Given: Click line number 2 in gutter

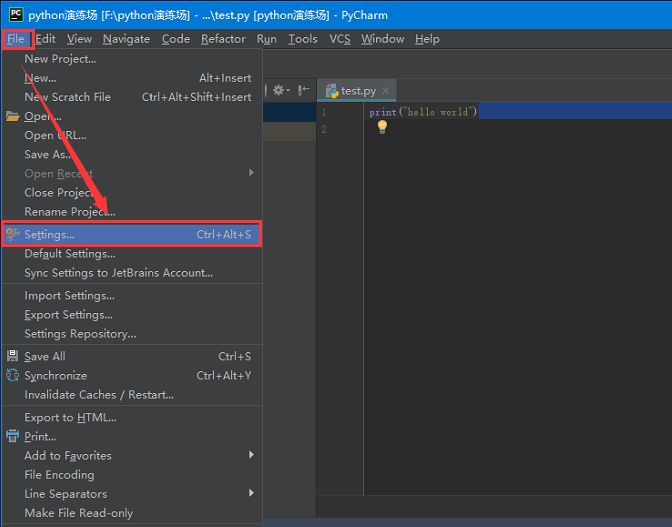Looking at the screenshot, I should click(x=324, y=129).
